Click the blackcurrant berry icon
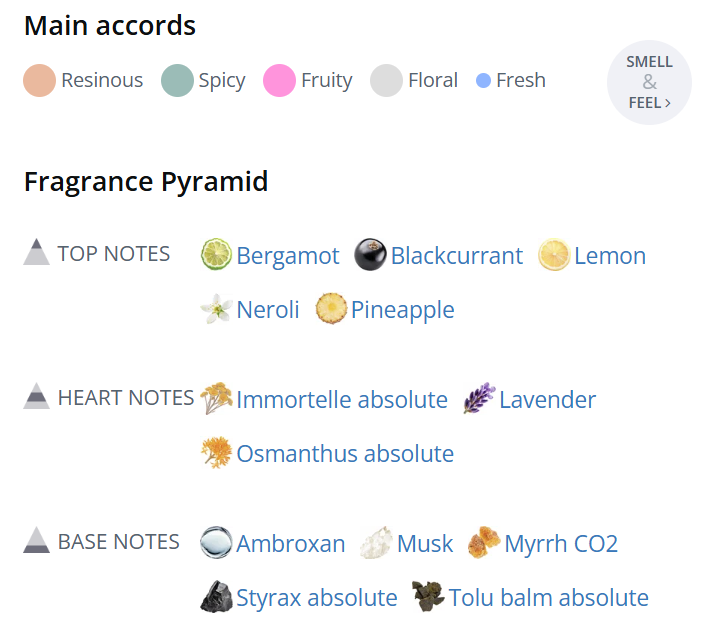 pyautogui.click(x=370, y=255)
